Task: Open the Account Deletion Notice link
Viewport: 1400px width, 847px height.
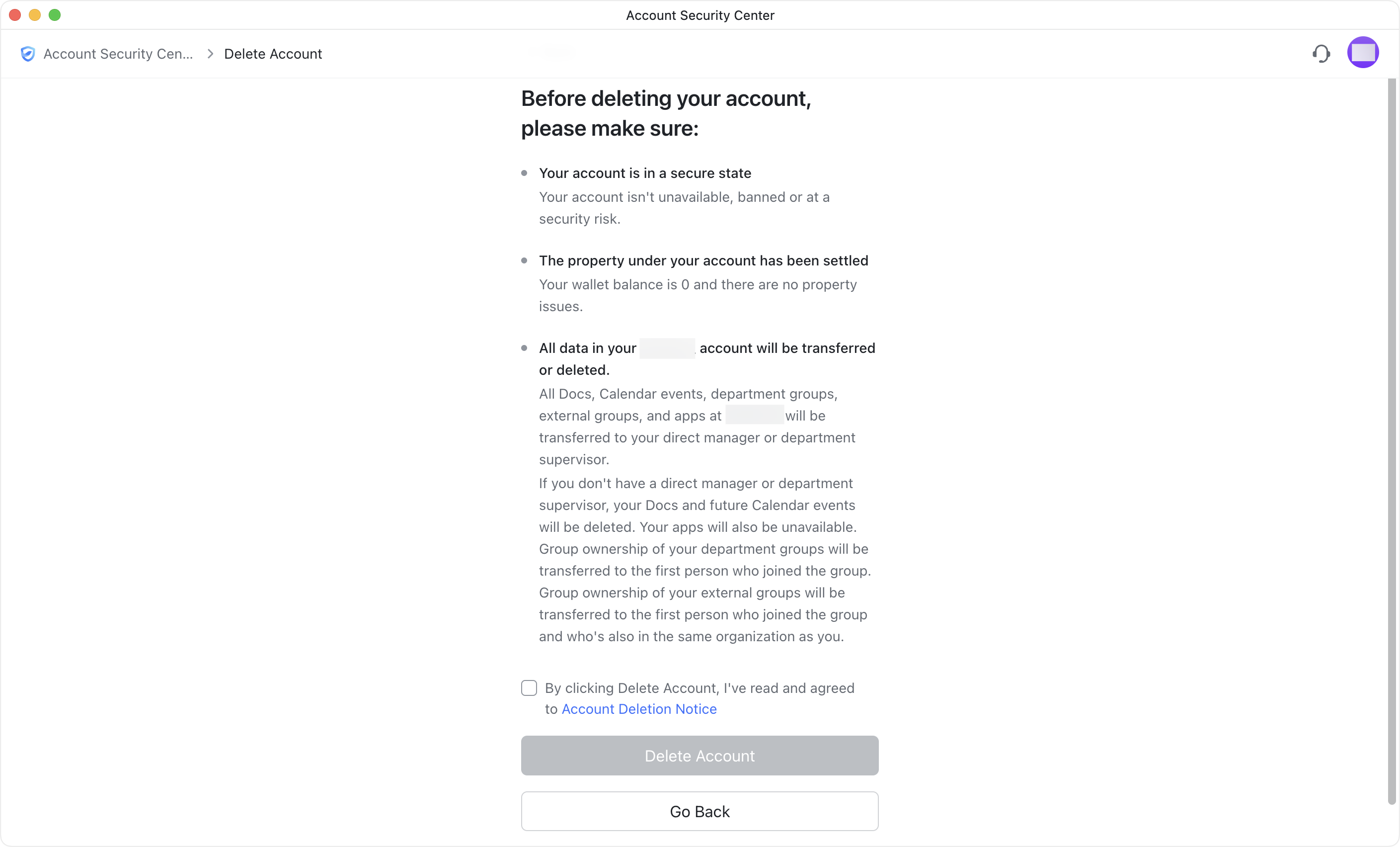Action: coord(638,709)
